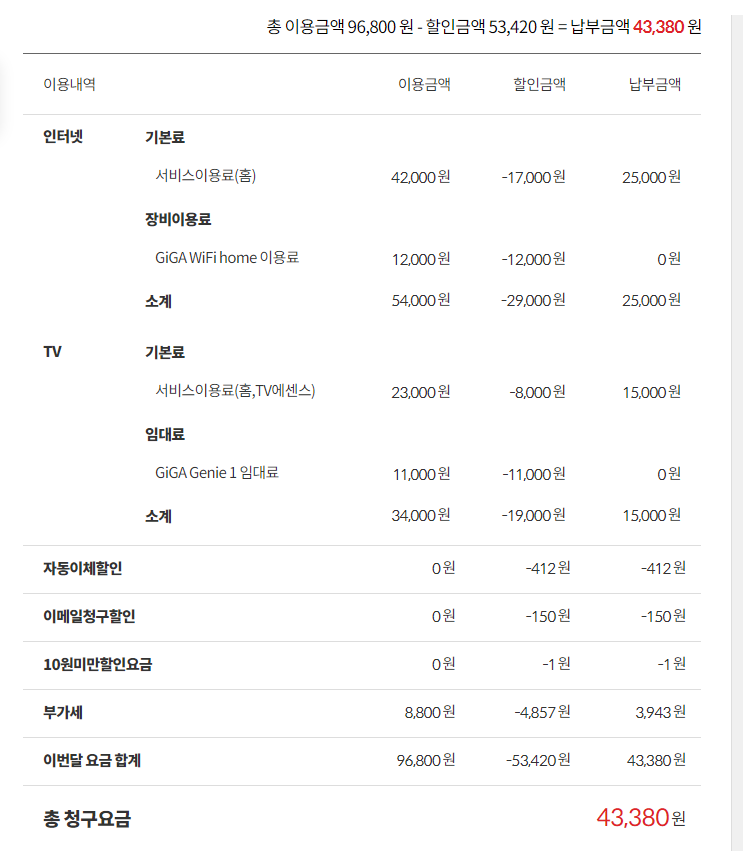This screenshot has height=851, width=743.
Task: Click the 장비이용료 subheading
Action: [x=178, y=219]
